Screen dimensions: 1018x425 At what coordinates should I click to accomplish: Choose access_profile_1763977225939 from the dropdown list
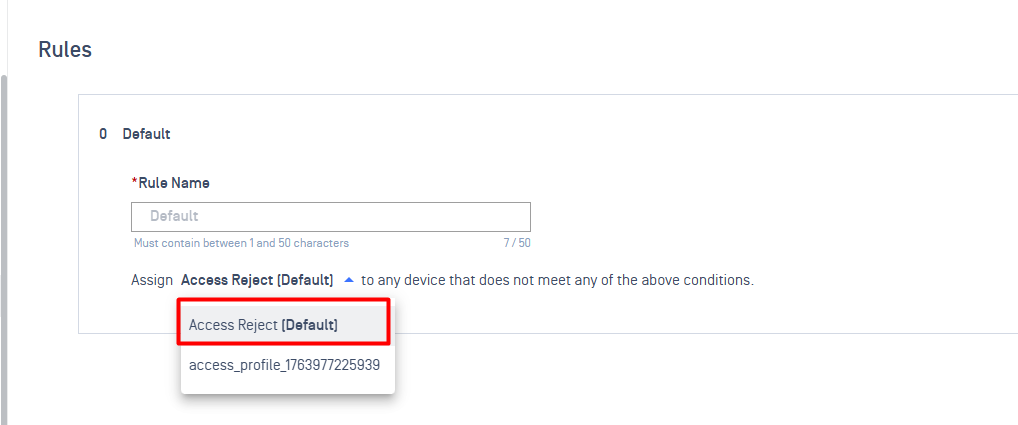click(284, 365)
